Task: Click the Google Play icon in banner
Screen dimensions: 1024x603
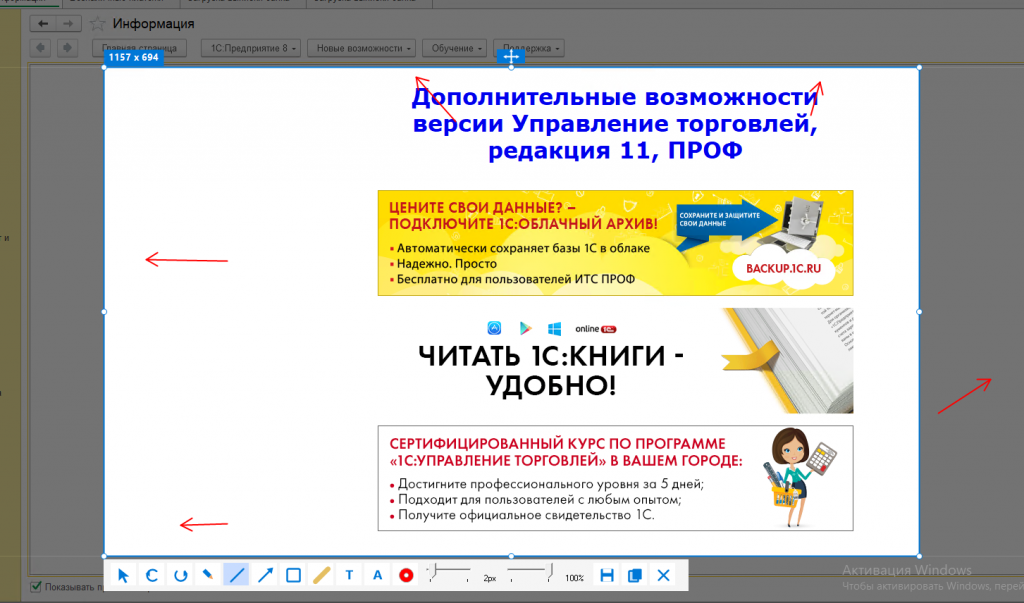Action: click(x=525, y=329)
